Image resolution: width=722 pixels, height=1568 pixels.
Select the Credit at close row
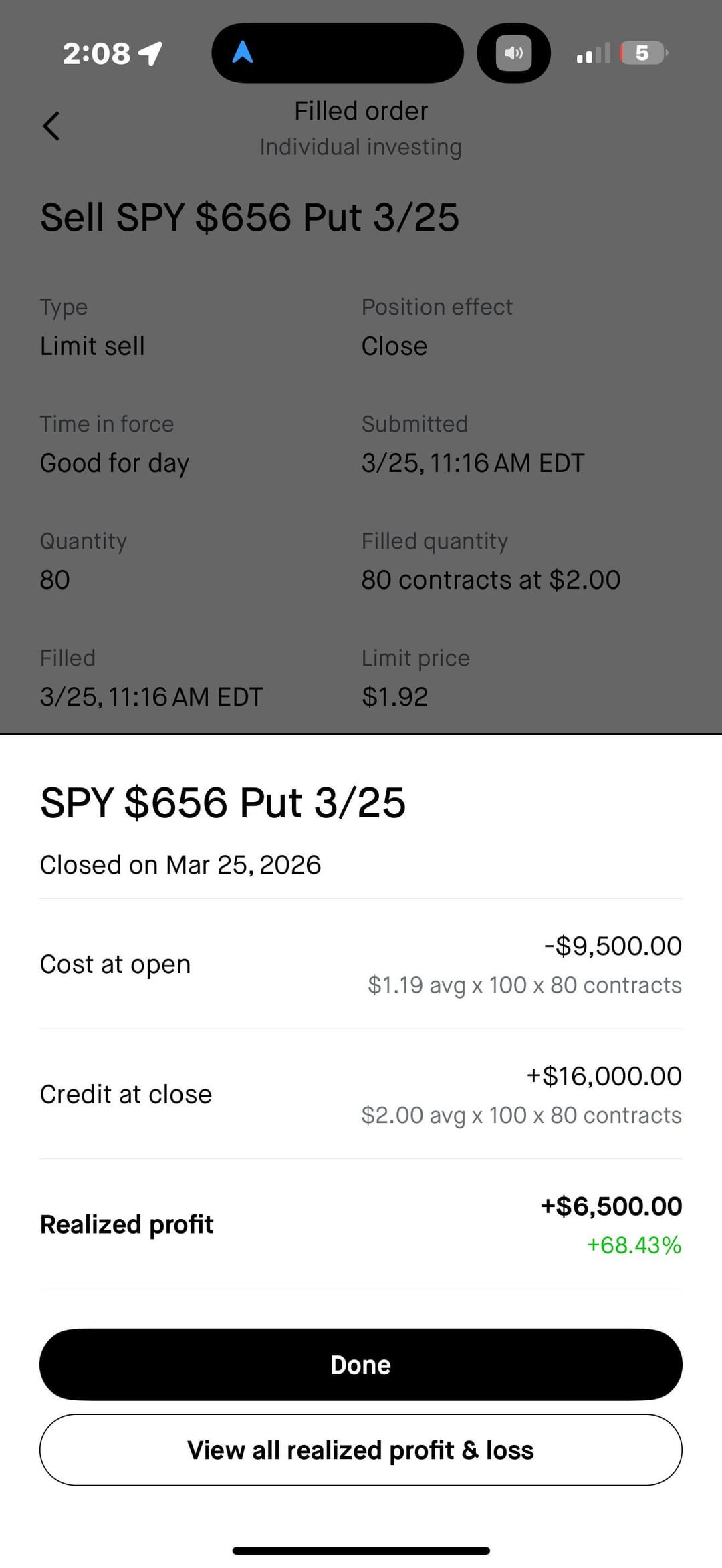click(361, 1094)
